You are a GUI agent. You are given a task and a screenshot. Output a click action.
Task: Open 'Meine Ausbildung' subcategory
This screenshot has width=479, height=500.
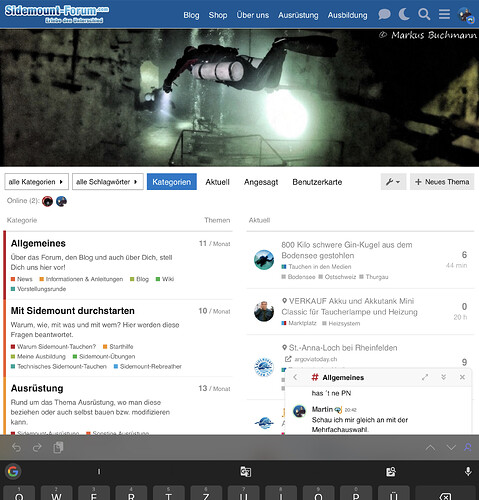(x=38, y=356)
